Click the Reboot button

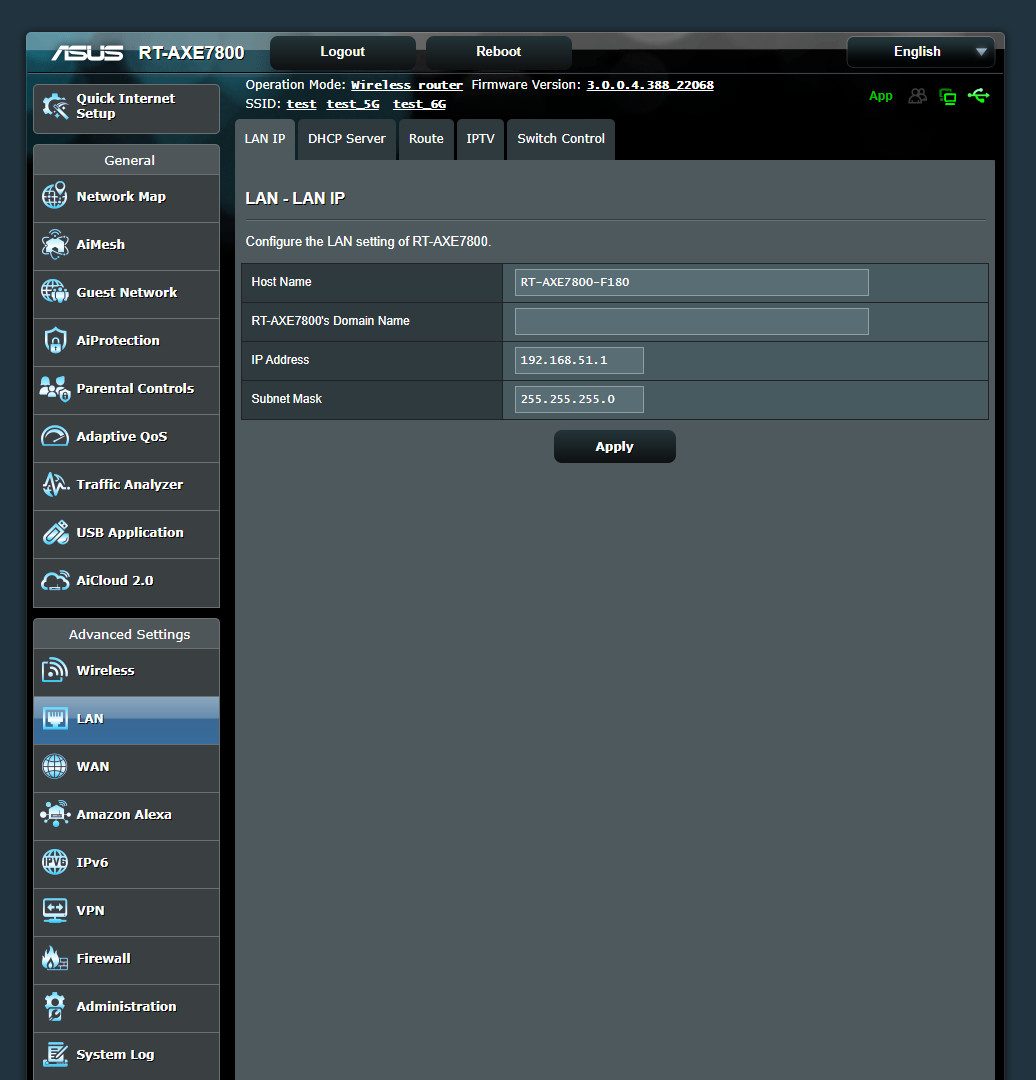coord(499,52)
